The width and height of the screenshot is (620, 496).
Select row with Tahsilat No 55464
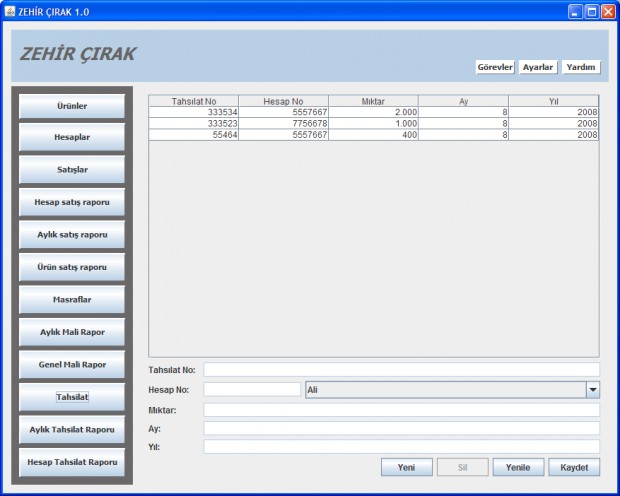click(374, 135)
